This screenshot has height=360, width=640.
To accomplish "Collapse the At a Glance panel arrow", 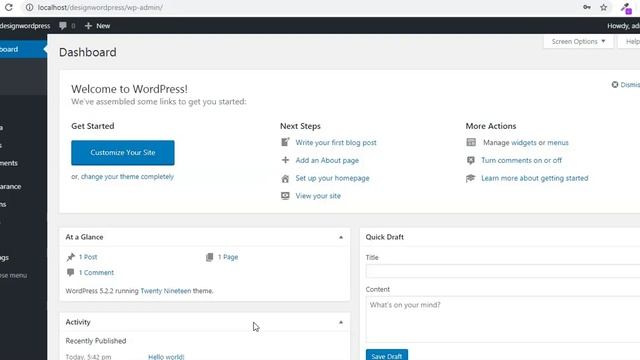I will click(341, 237).
